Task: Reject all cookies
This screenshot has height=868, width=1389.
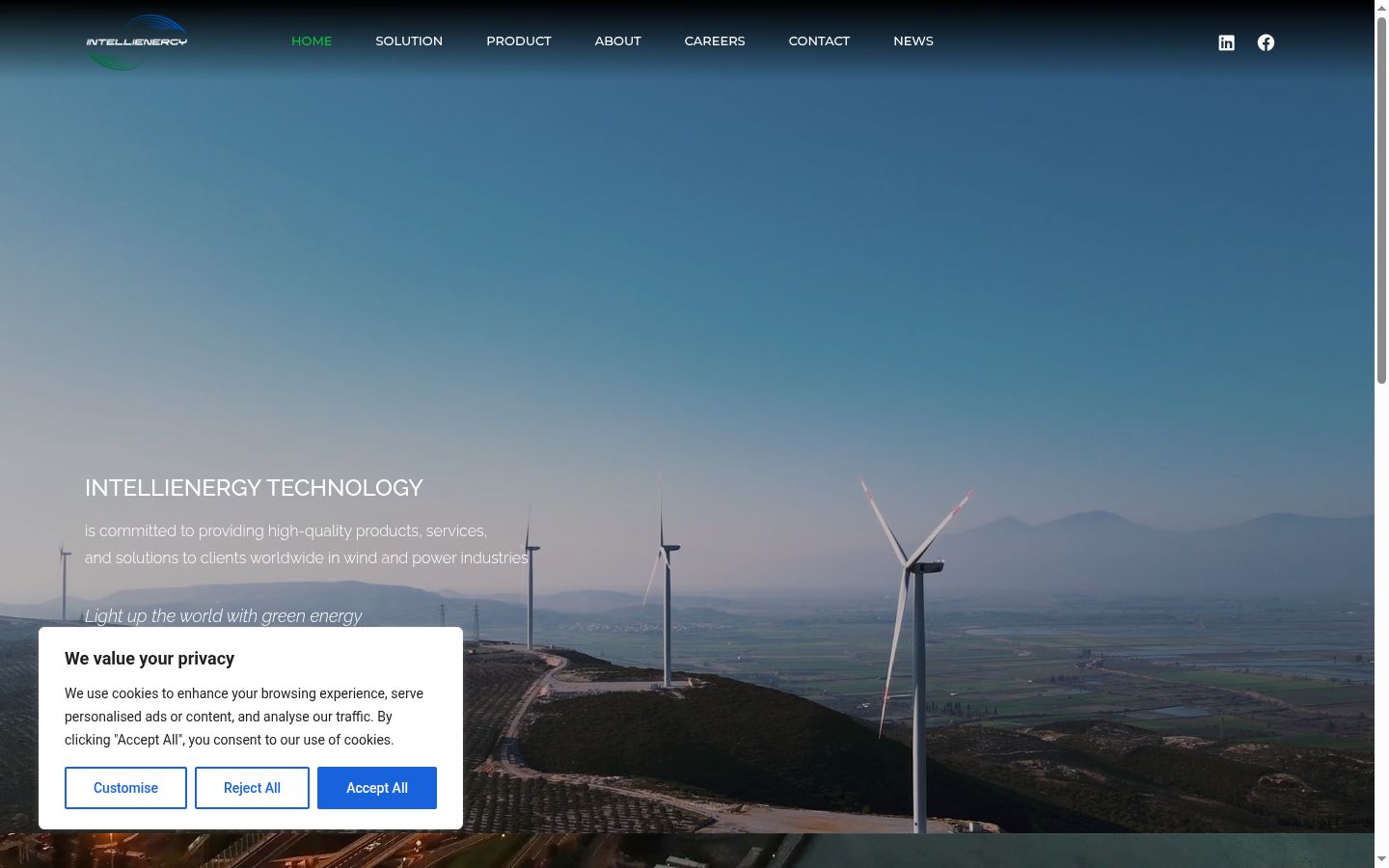Action: (x=252, y=788)
